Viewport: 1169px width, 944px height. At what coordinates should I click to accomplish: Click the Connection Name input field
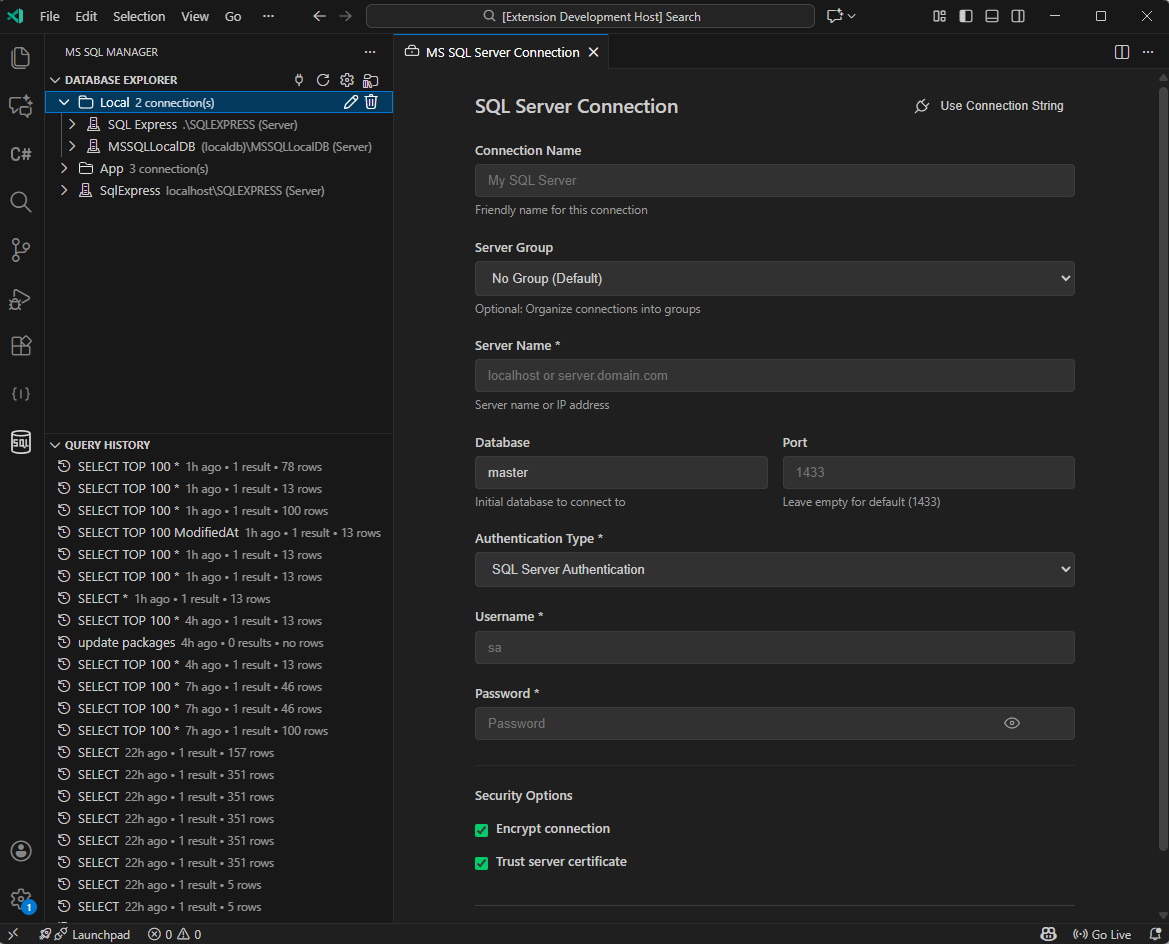click(x=775, y=180)
